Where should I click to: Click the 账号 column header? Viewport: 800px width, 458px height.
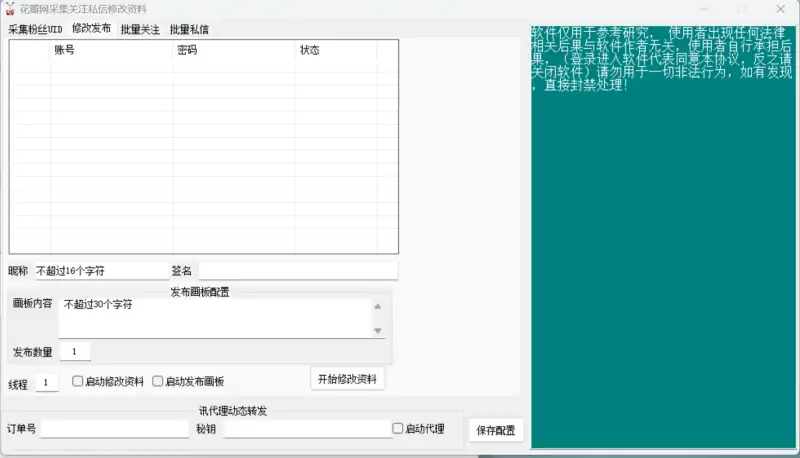112,50
